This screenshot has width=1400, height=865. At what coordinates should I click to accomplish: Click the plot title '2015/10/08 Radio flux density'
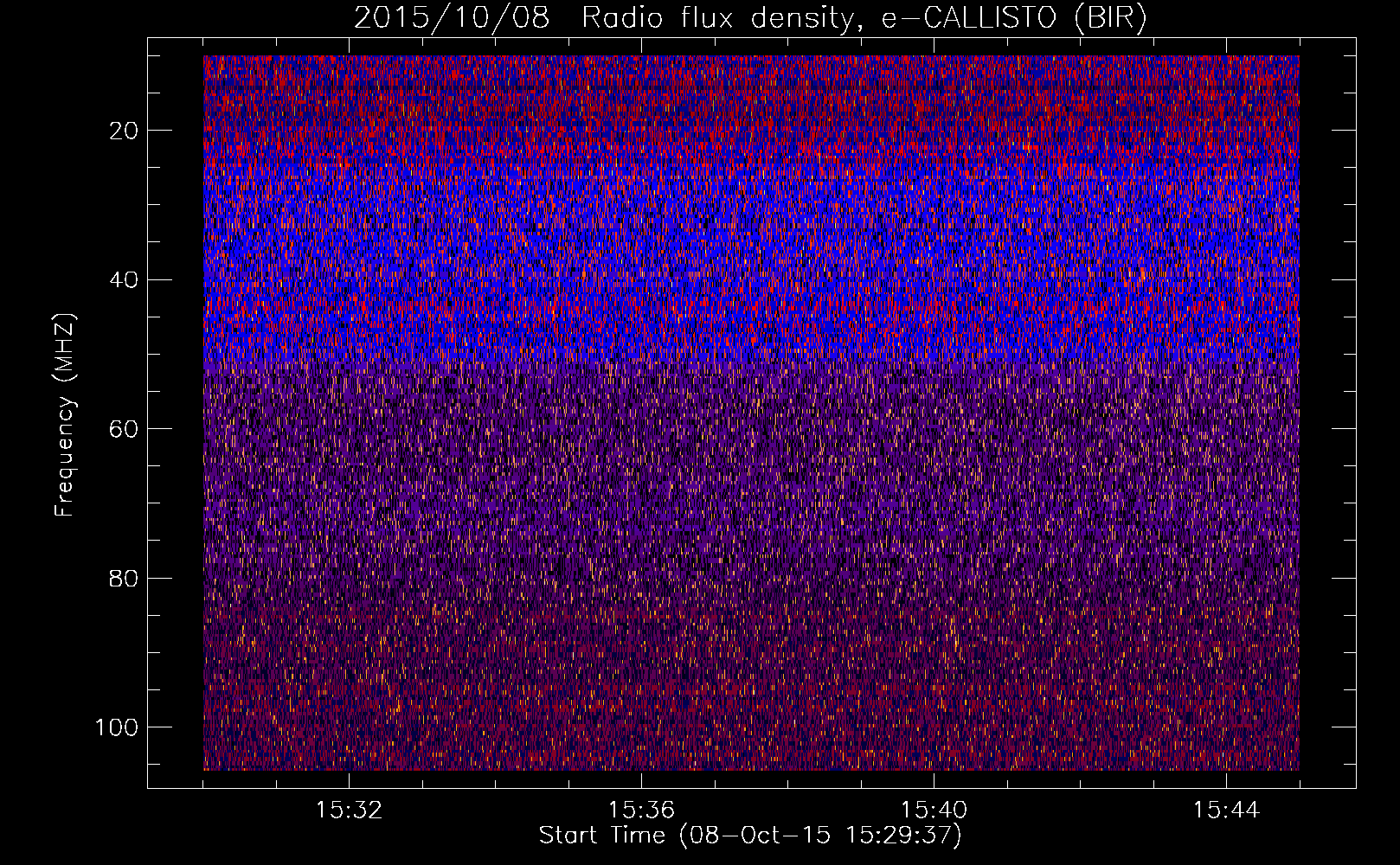750,18
